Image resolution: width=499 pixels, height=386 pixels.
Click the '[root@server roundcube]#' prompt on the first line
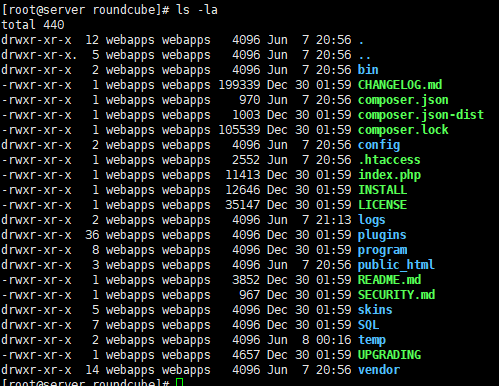(86, 10)
